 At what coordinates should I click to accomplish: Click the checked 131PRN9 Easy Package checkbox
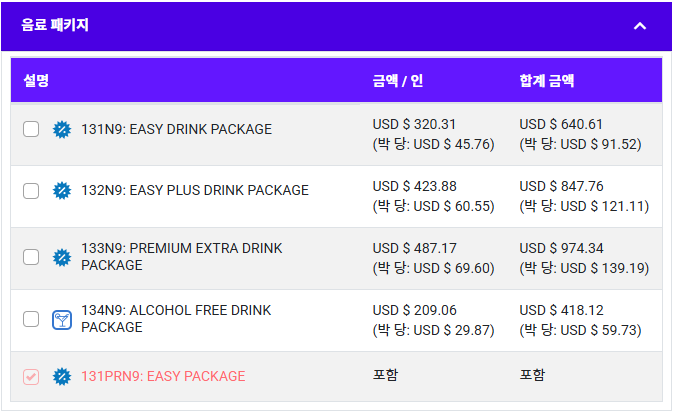click(x=31, y=377)
